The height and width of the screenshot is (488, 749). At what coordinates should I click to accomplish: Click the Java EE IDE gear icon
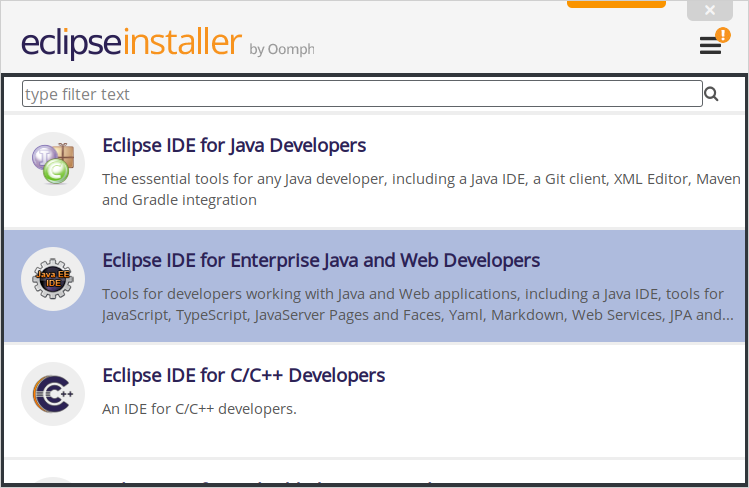53,279
